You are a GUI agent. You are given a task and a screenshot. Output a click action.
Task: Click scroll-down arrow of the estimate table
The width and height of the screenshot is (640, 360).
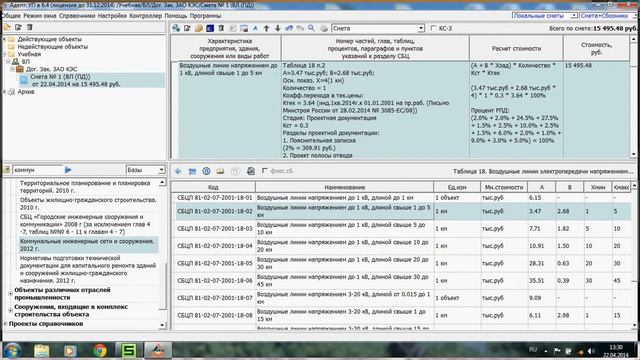[634, 154]
